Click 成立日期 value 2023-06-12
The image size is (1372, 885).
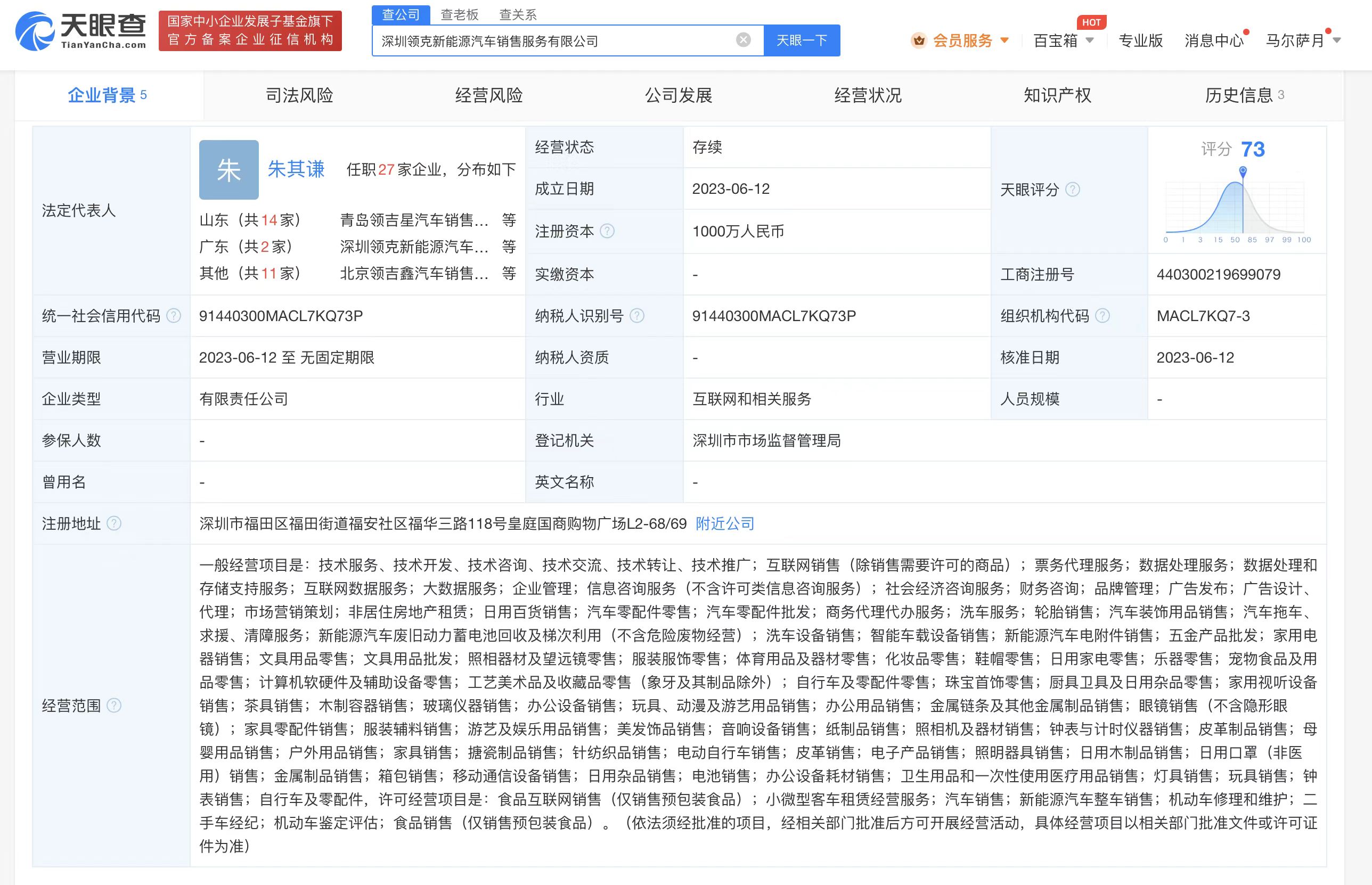(x=731, y=189)
